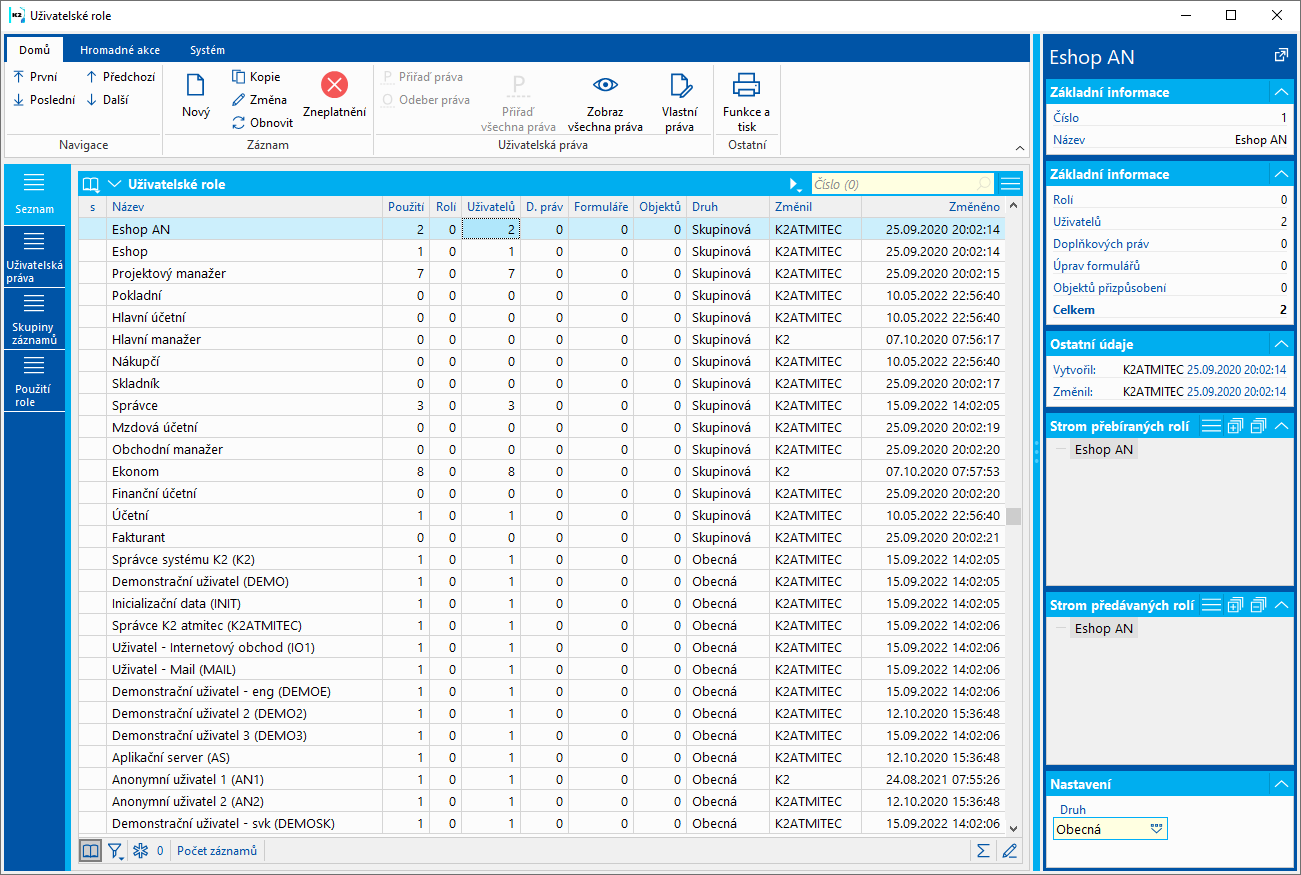This screenshot has width=1301, height=875.
Task: Expand all in Strom přebíraných rolí
Action: (x=1236, y=426)
